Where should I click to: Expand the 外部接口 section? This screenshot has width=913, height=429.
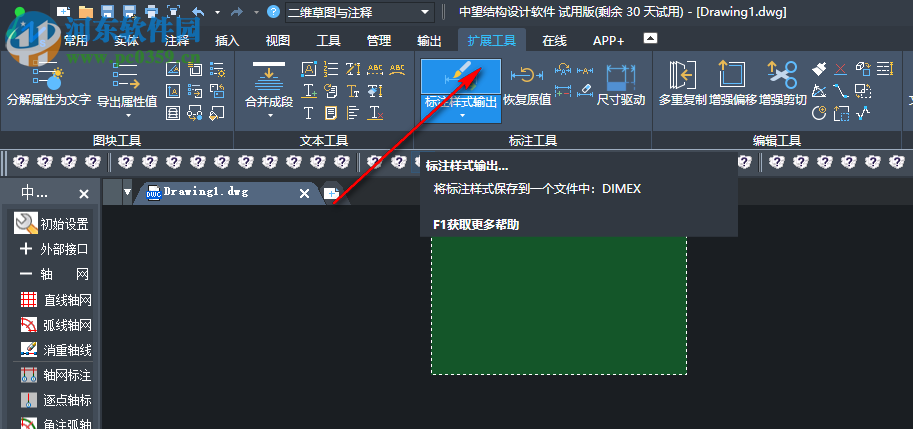[x=54, y=249]
